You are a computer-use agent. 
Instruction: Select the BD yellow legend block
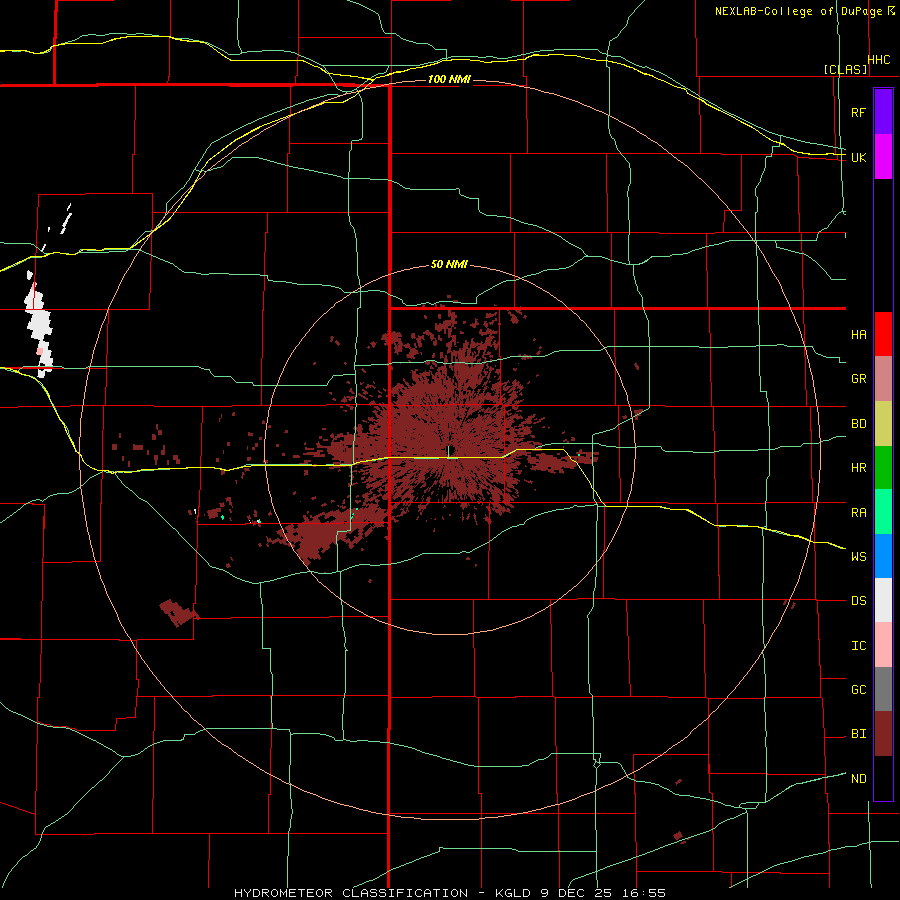click(883, 423)
